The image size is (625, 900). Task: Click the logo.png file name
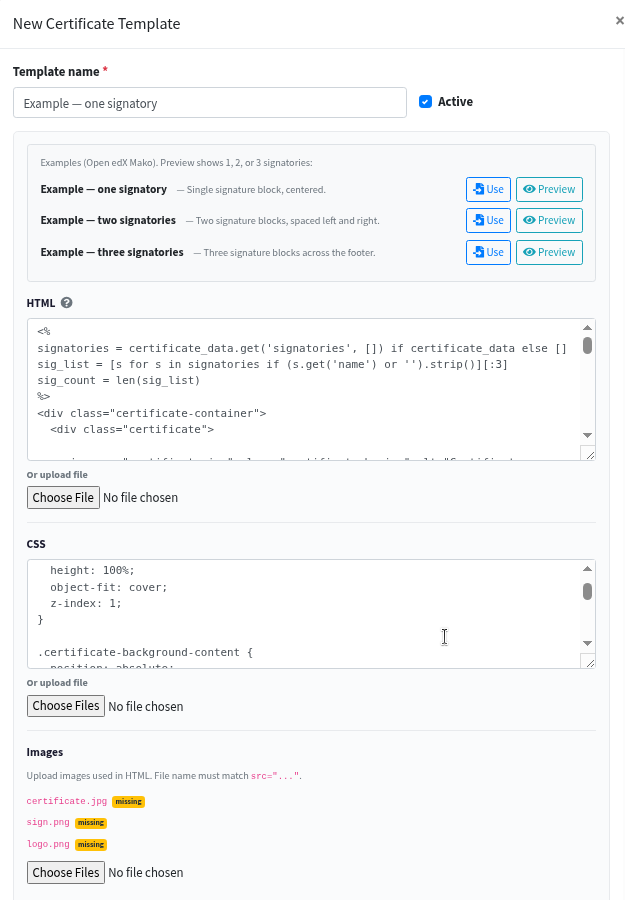48,844
